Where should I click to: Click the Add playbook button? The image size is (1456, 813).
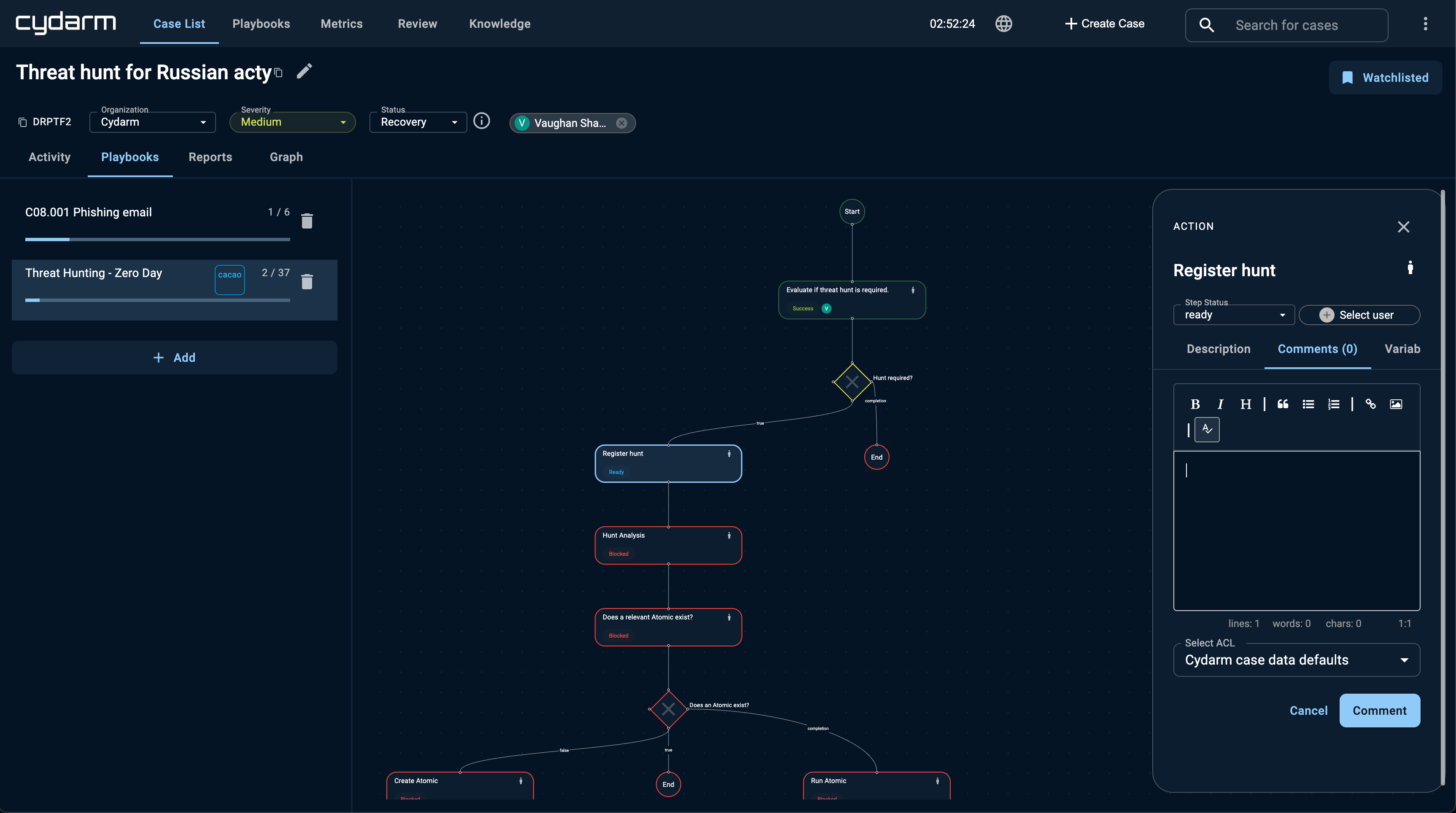coord(174,358)
